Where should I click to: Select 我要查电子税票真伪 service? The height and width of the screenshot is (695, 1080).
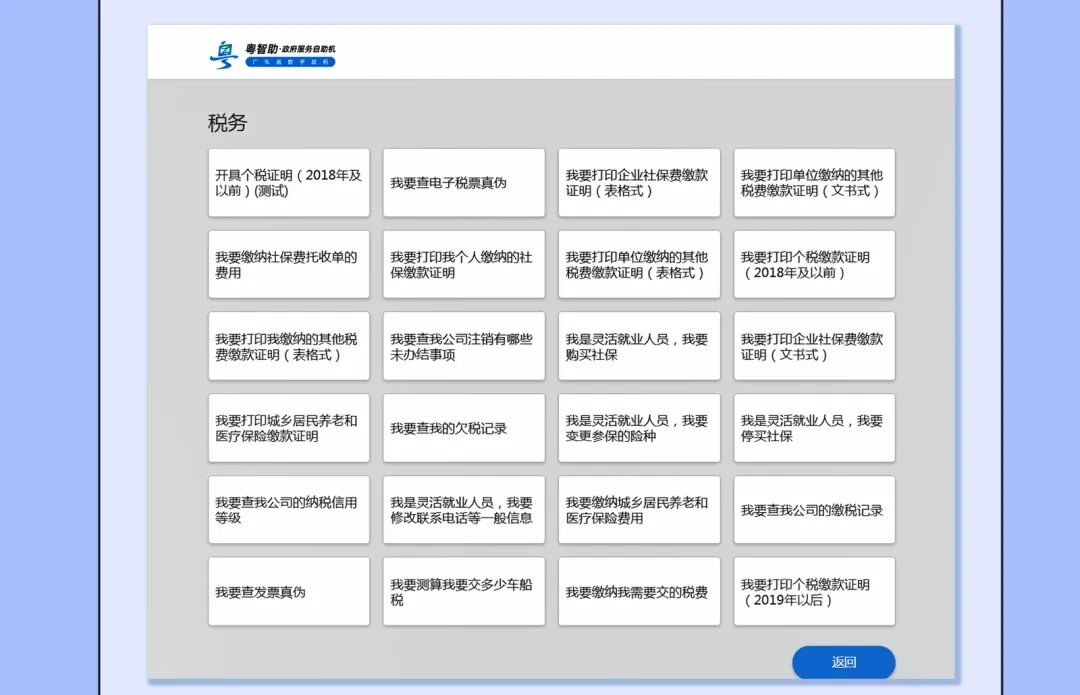pos(463,183)
